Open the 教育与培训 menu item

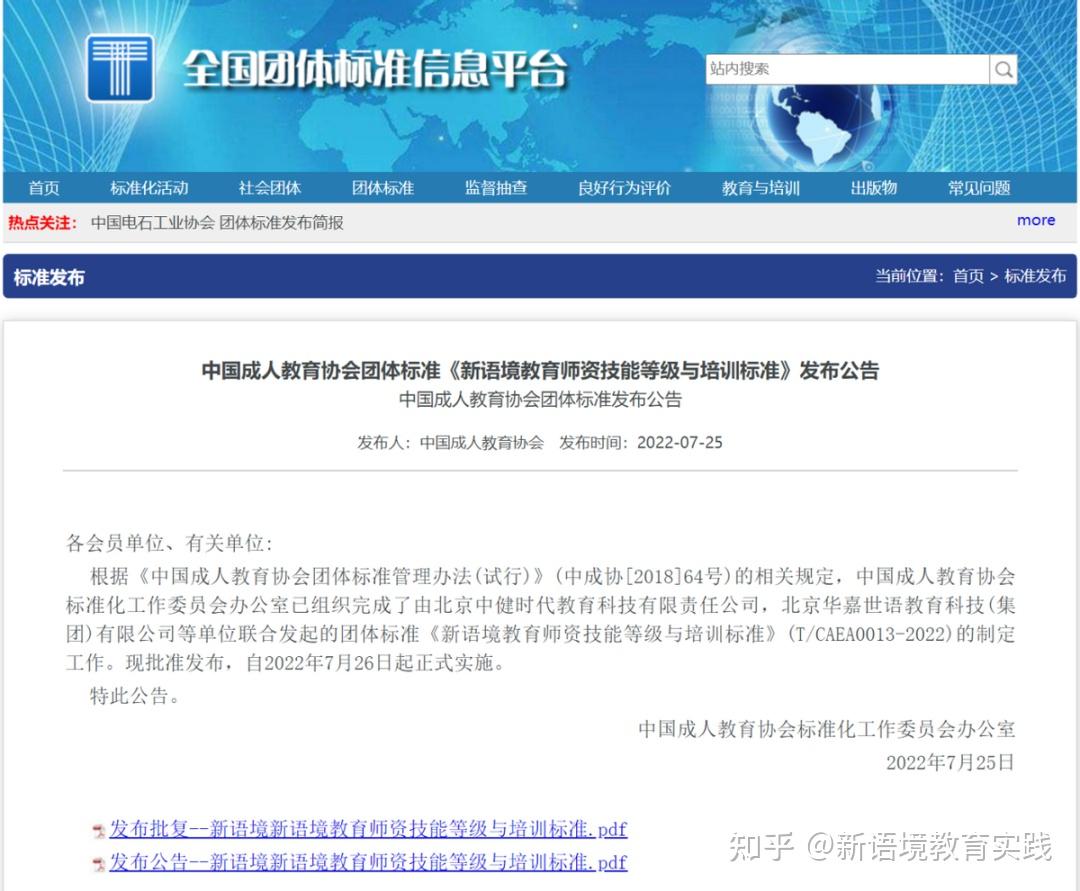pyautogui.click(x=760, y=188)
